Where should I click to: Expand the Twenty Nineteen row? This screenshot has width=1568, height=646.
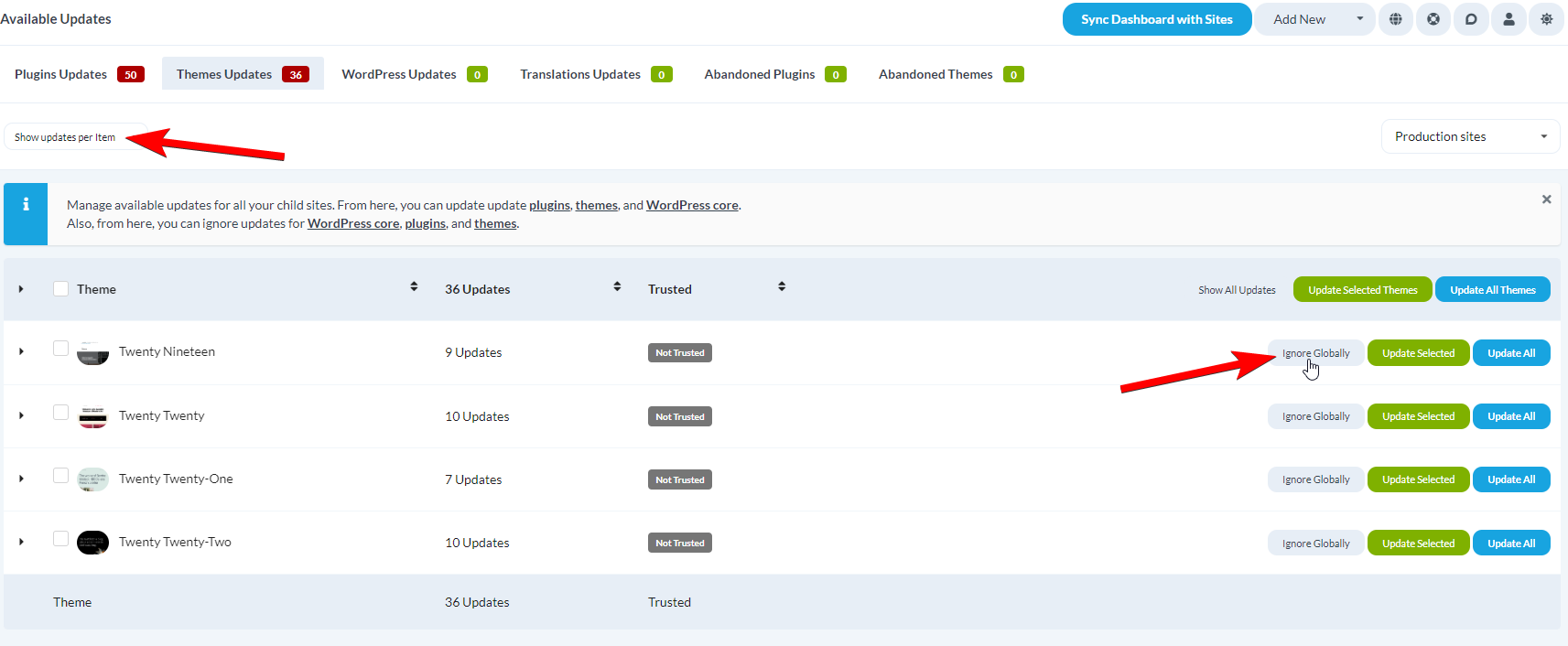(x=21, y=351)
